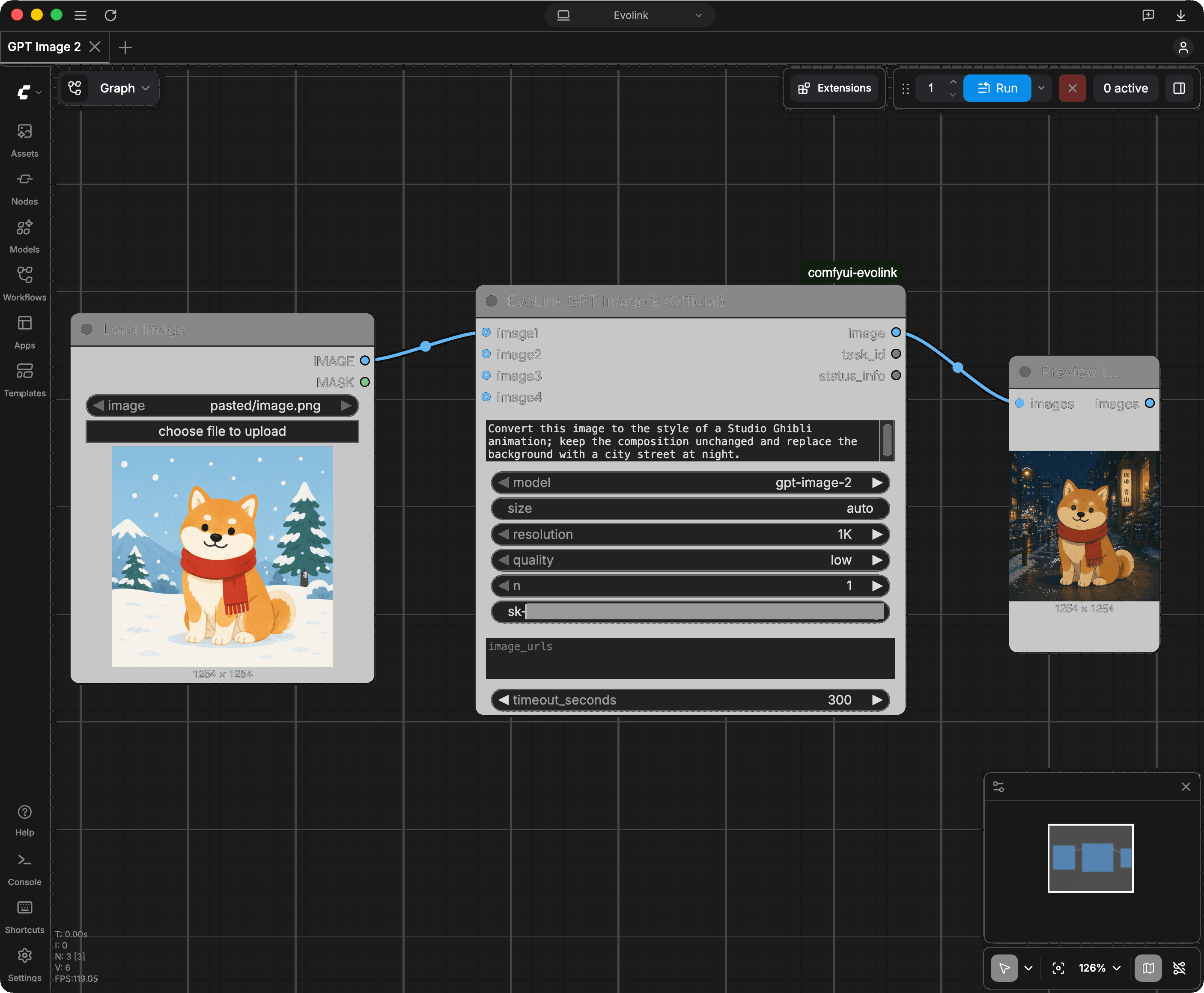
Task: Open minimap settings sliders icon
Action: pos(998,787)
